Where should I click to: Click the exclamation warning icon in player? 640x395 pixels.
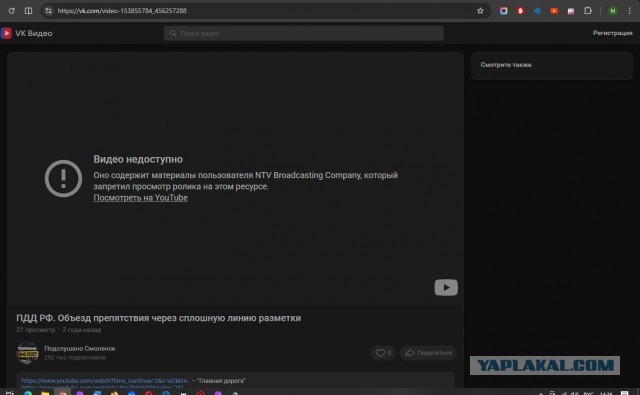(x=63, y=178)
